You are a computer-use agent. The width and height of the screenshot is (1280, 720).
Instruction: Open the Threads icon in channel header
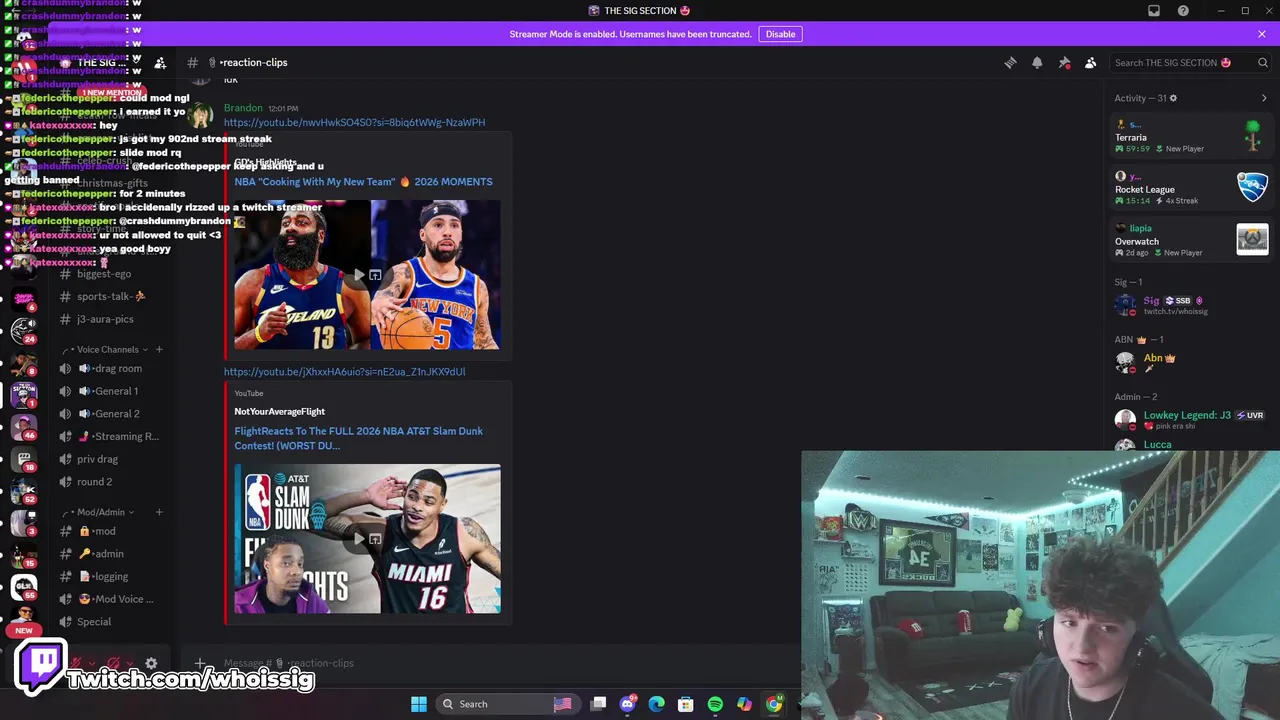tap(1010, 62)
